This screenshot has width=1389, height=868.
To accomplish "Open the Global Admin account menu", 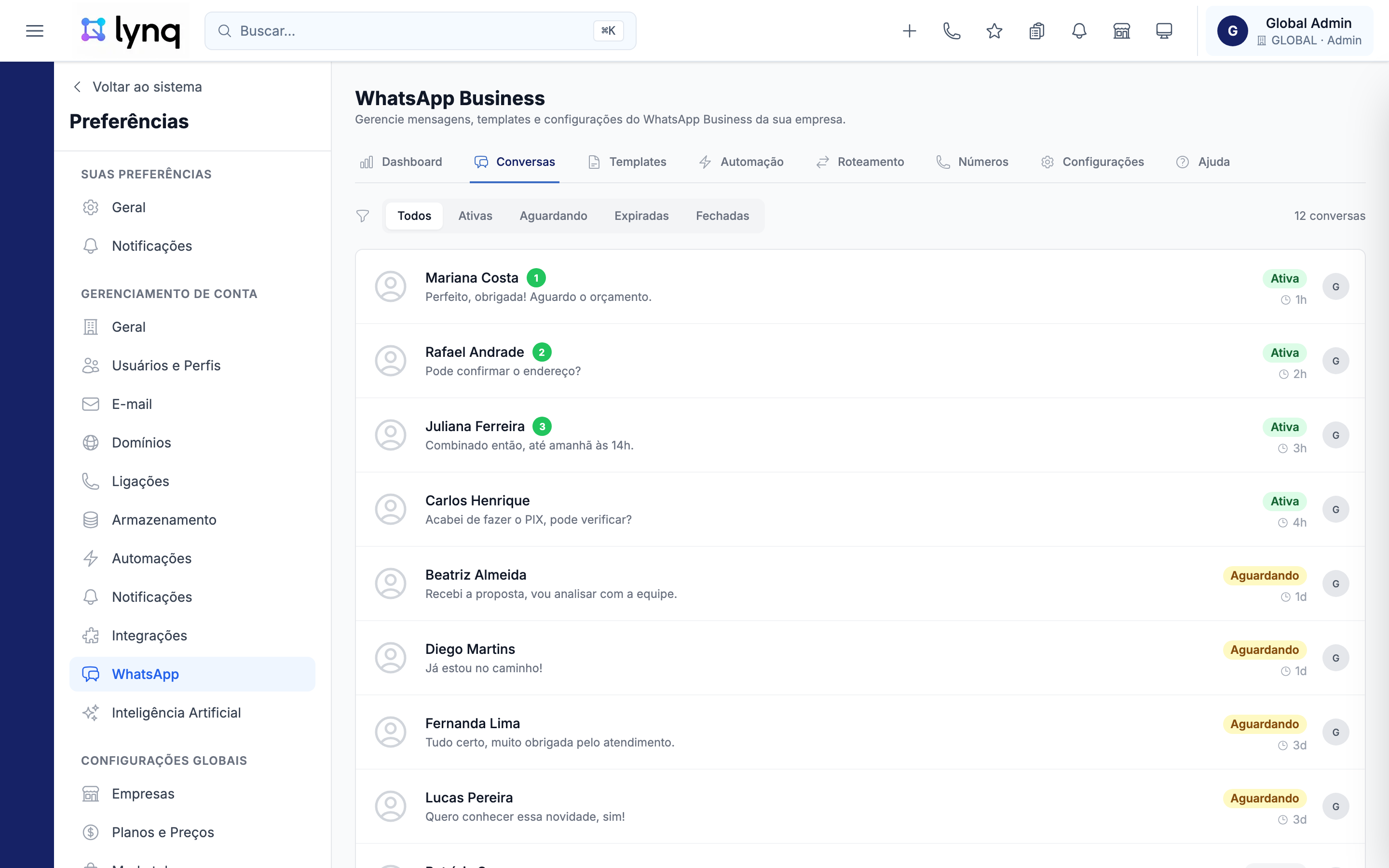I will click(1289, 31).
